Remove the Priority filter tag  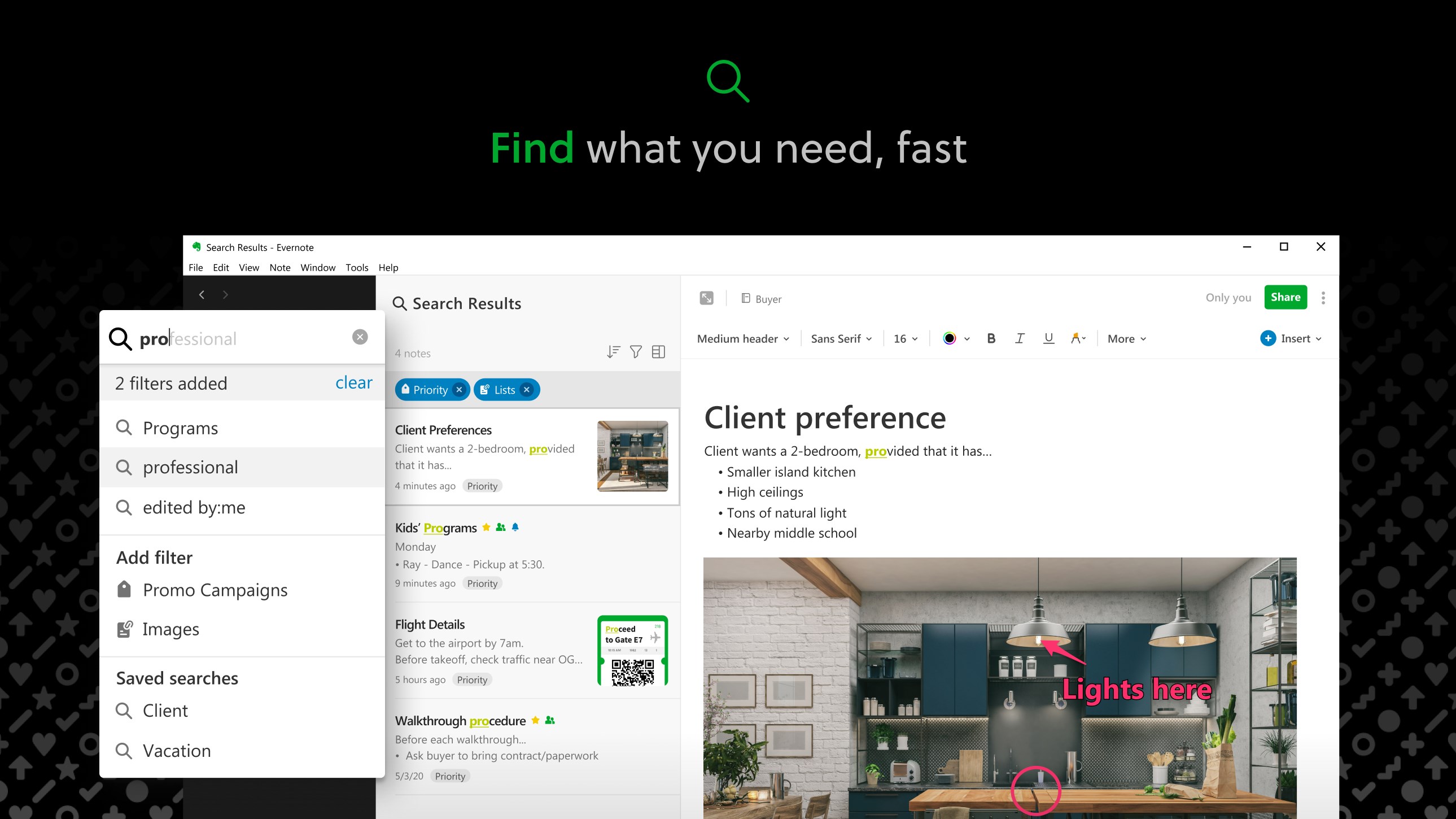pyautogui.click(x=459, y=389)
